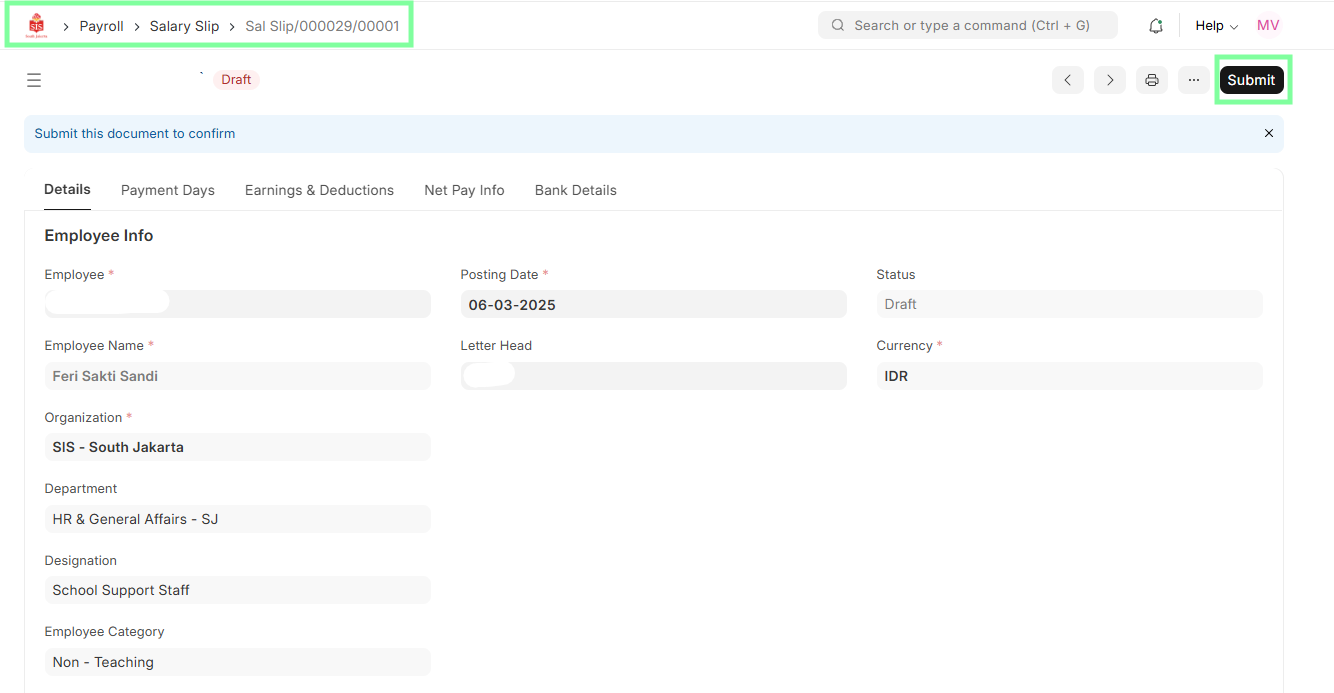Open the Bank Details tab
Image resolution: width=1334 pixels, height=693 pixels.
575,190
